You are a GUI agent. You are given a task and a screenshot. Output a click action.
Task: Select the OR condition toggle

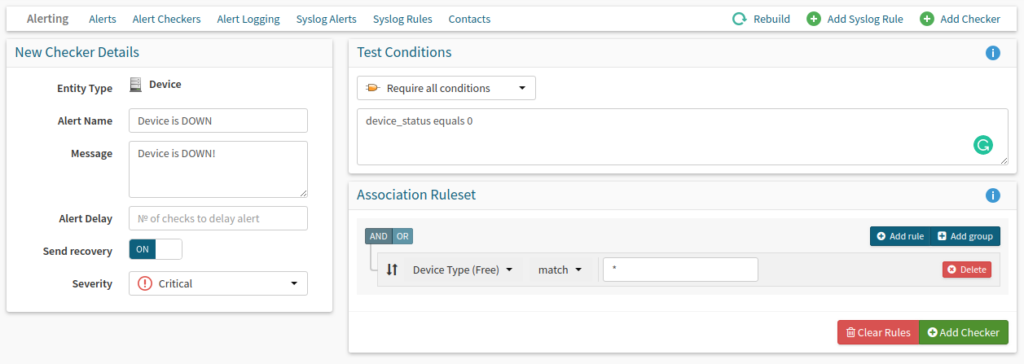click(x=403, y=236)
